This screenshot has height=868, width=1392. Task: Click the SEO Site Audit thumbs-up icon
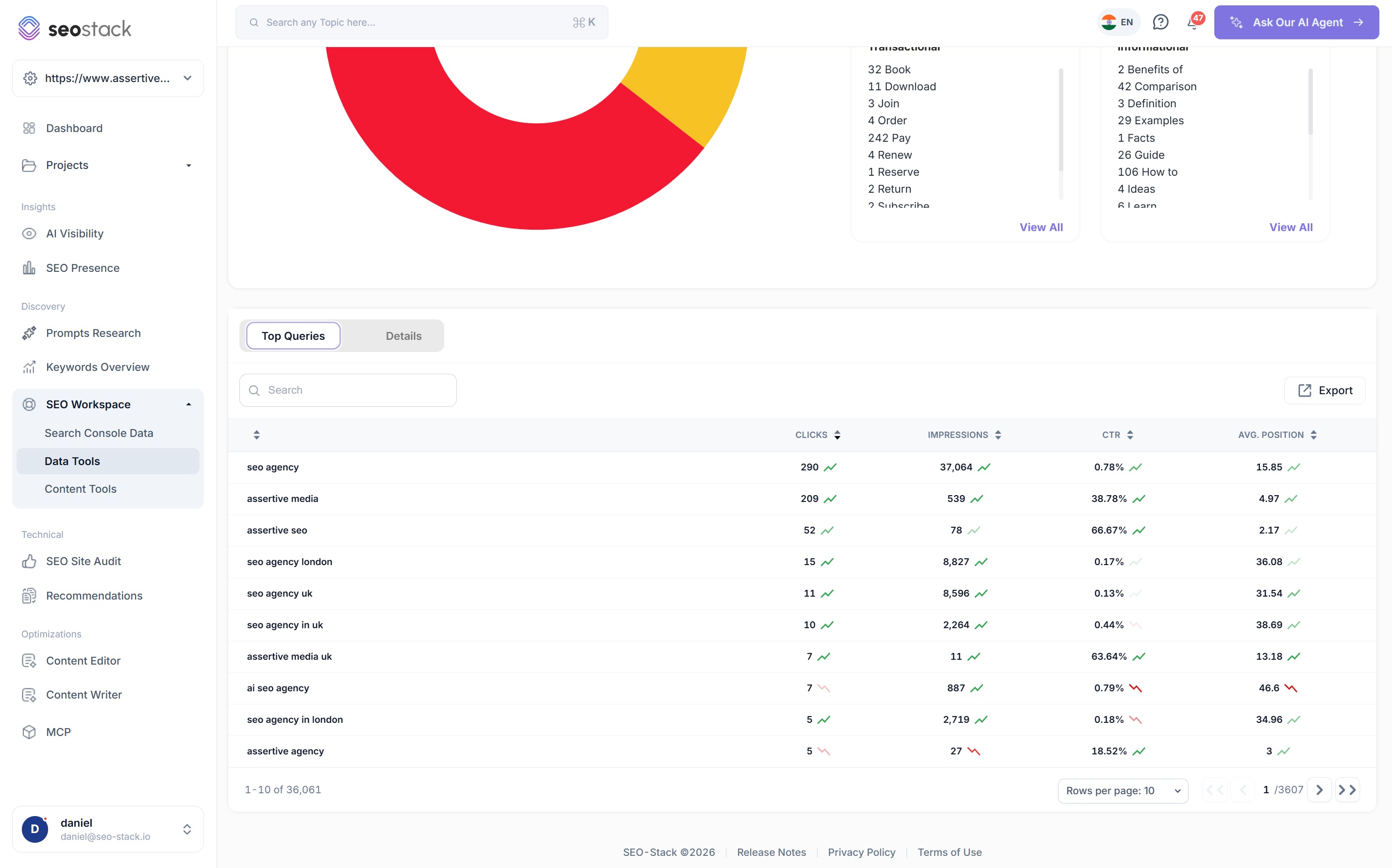(29, 562)
